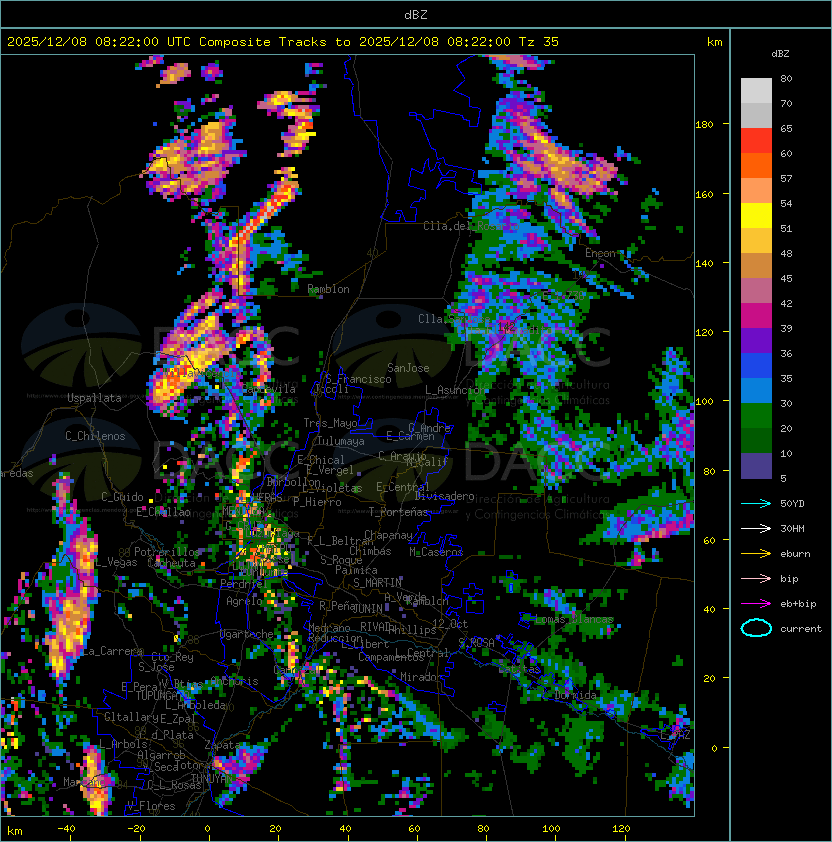This screenshot has height=842, width=832.
Task: Click the 'TUNUYAN' map label
Action: point(212,779)
